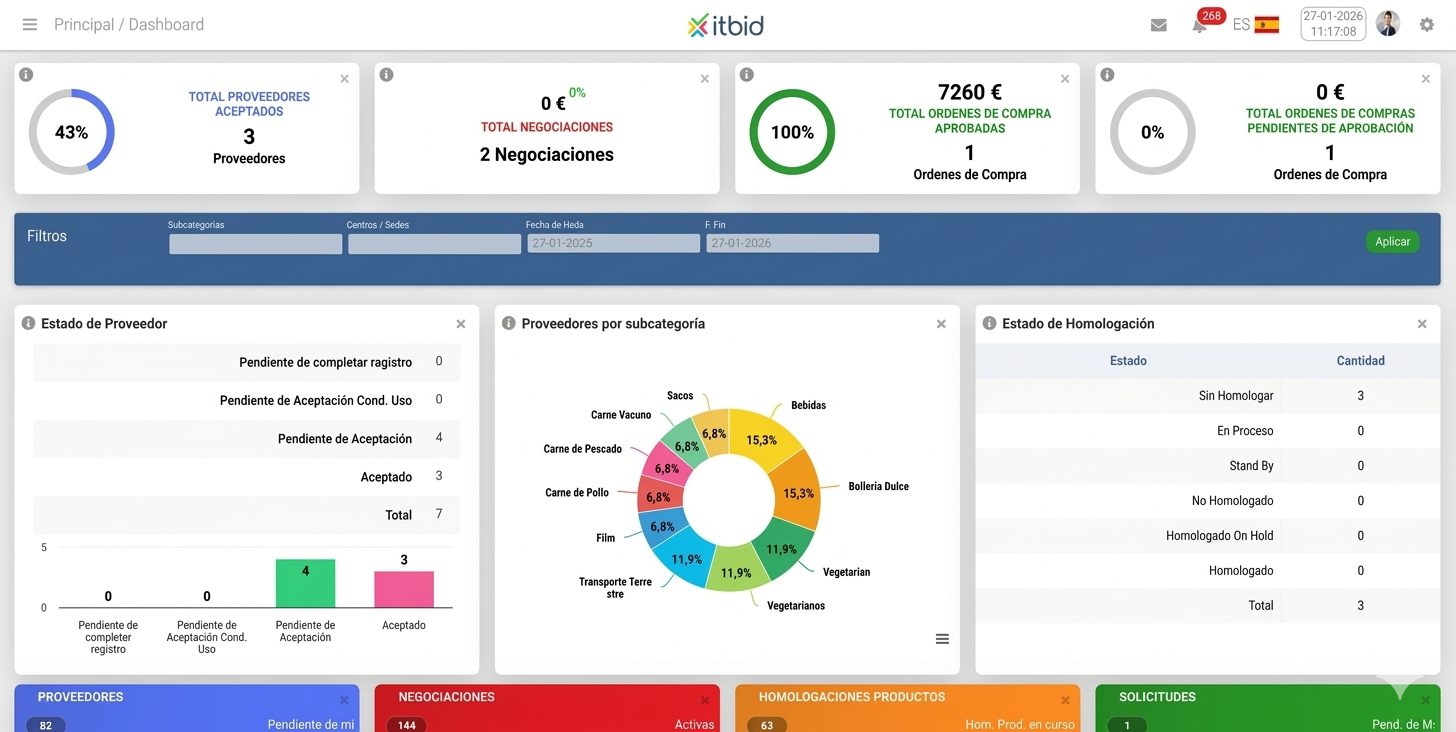
Task: Open the messages envelope icon
Action: tap(1158, 25)
